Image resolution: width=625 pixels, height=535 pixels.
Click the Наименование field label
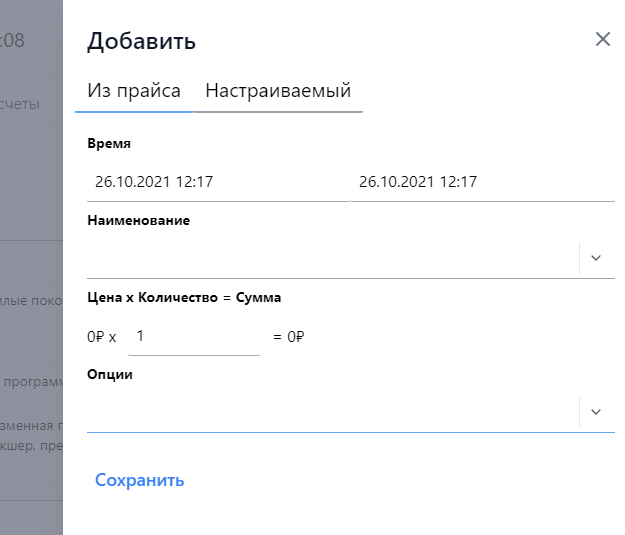click(138, 221)
